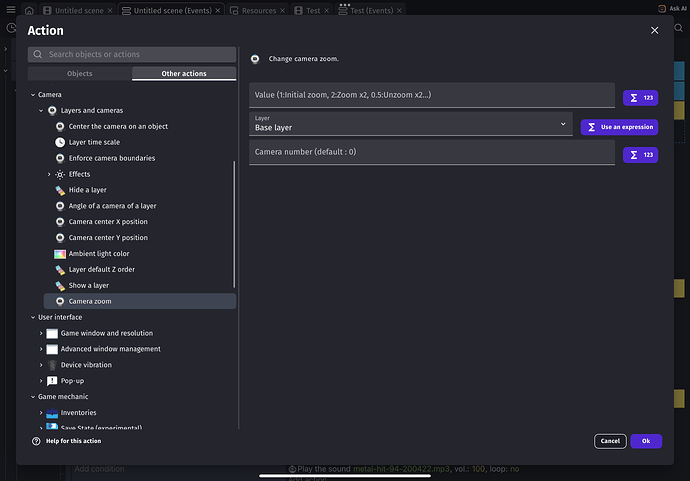Expand Game window and resolution group
Image resolution: width=690 pixels, height=481 pixels.
point(41,333)
